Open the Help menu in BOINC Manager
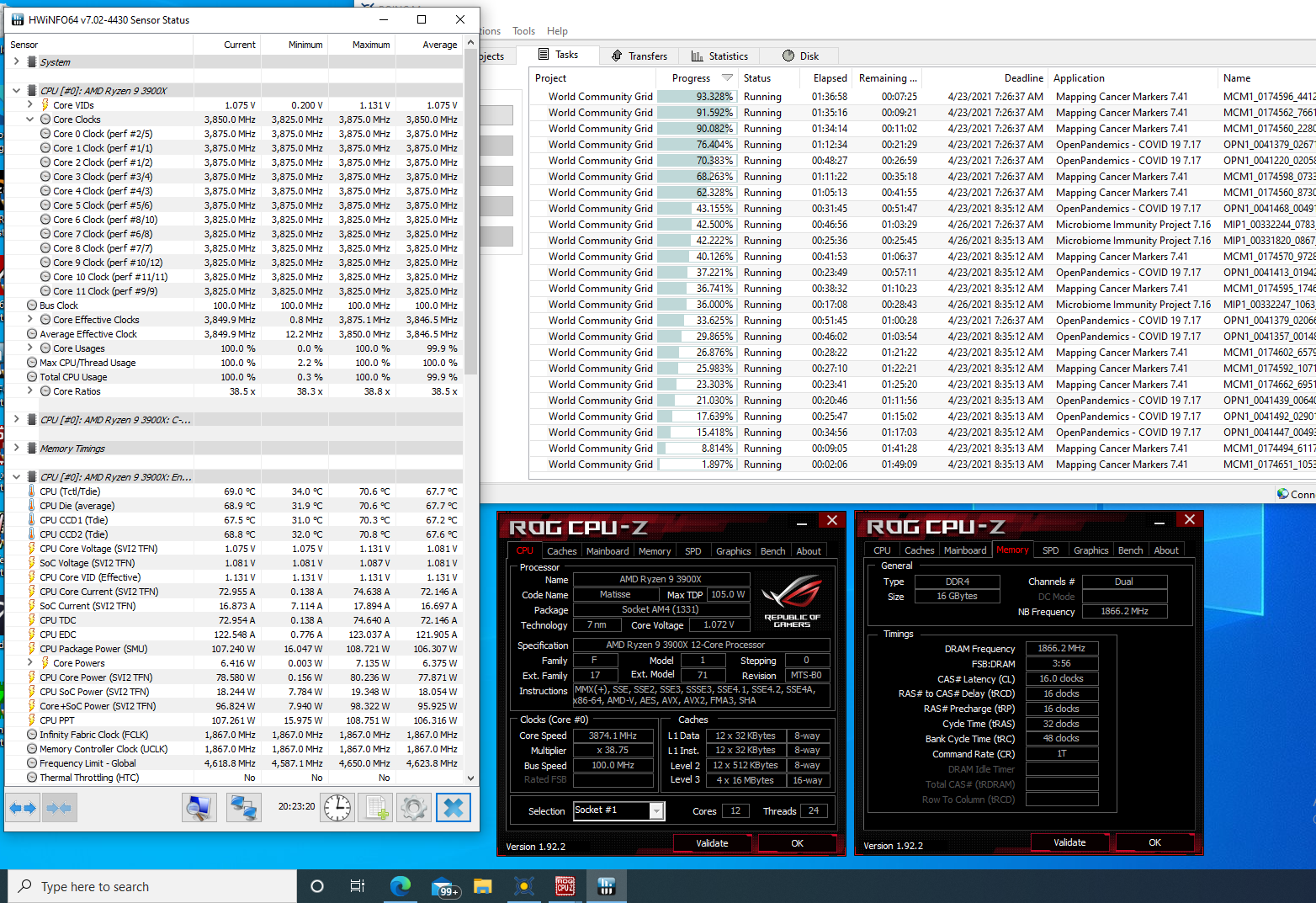 point(557,31)
